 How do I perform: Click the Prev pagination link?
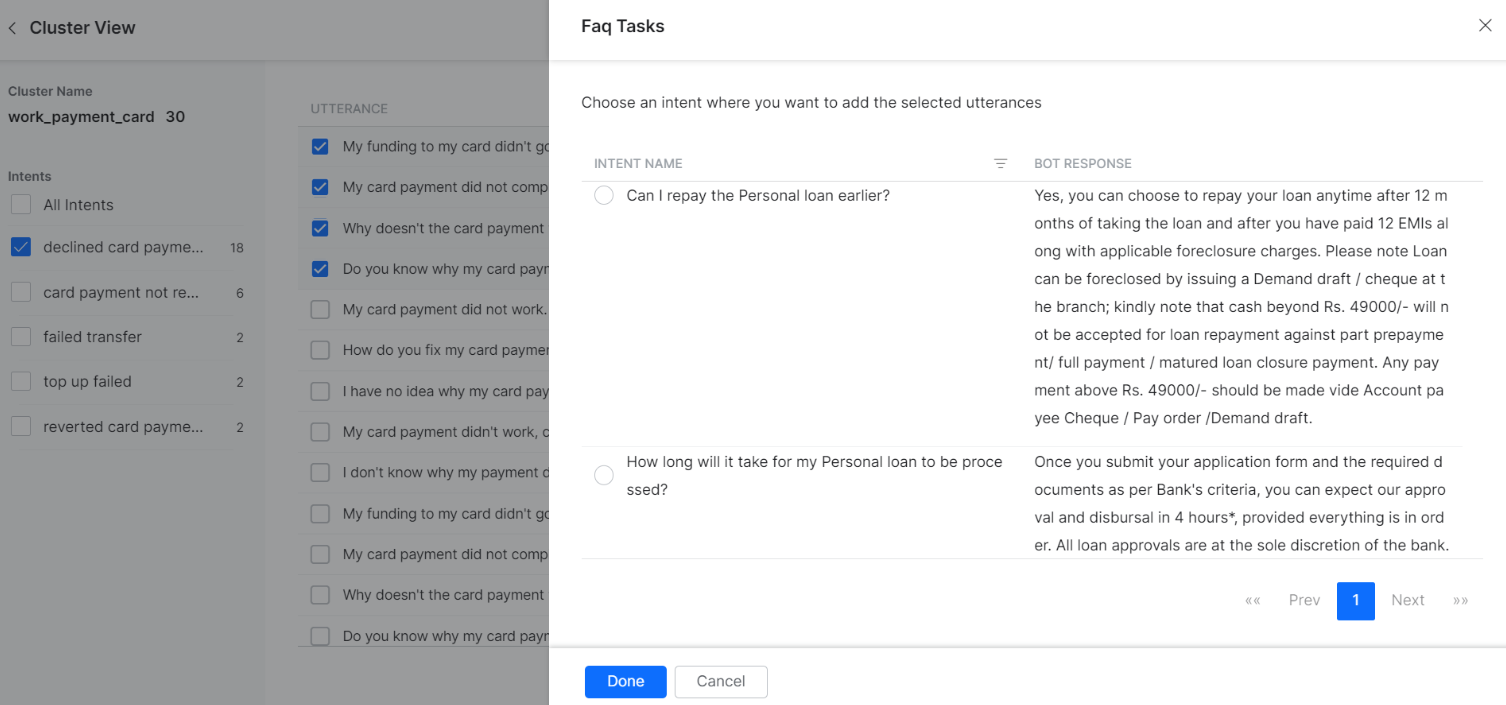(x=1303, y=600)
